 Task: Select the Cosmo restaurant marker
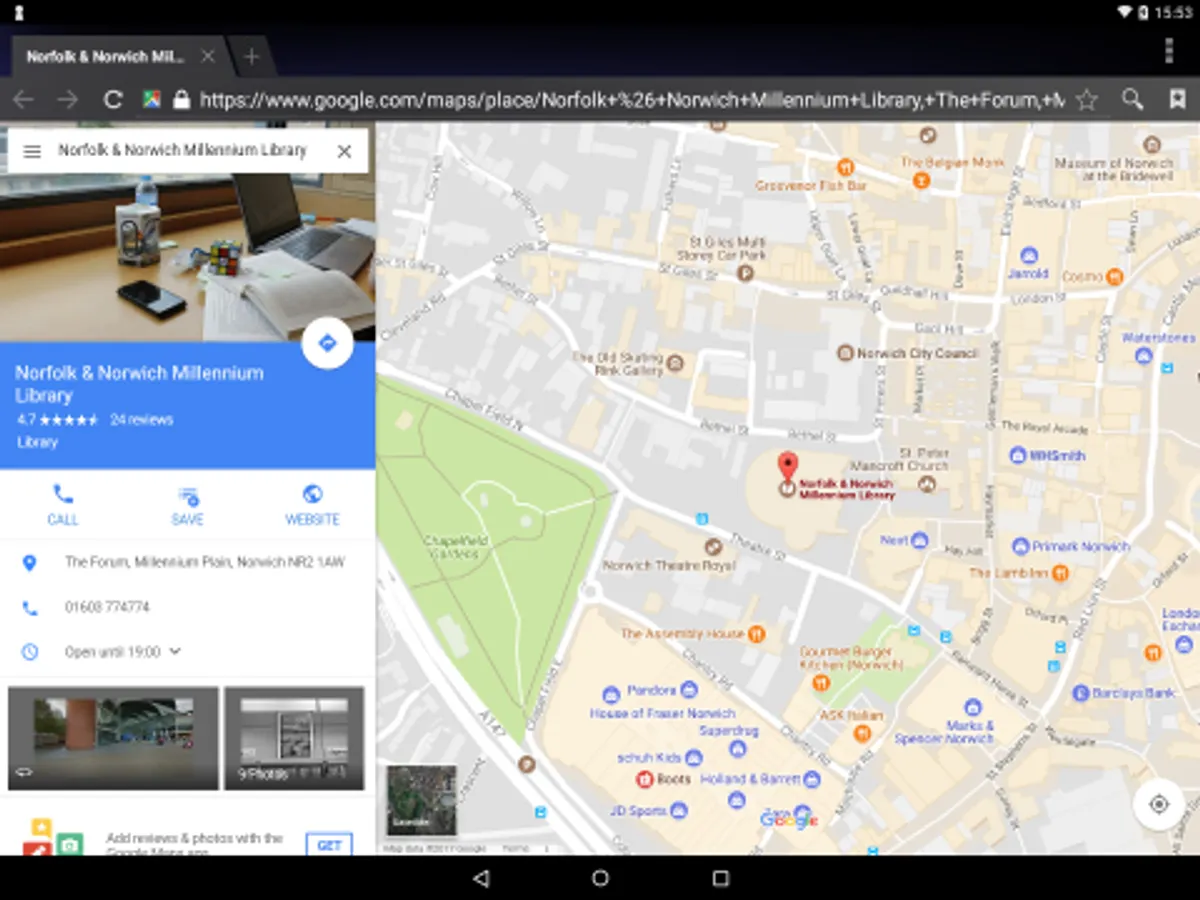click(x=1115, y=276)
